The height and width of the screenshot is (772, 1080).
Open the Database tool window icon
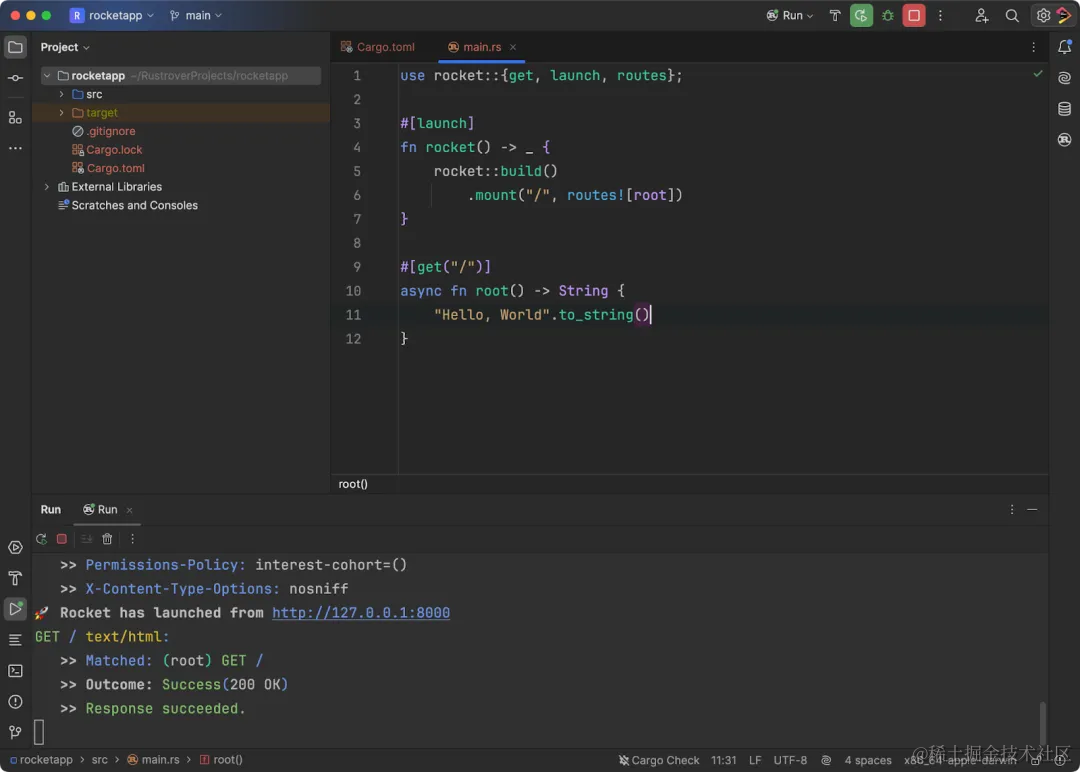pyautogui.click(x=1064, y=109)
